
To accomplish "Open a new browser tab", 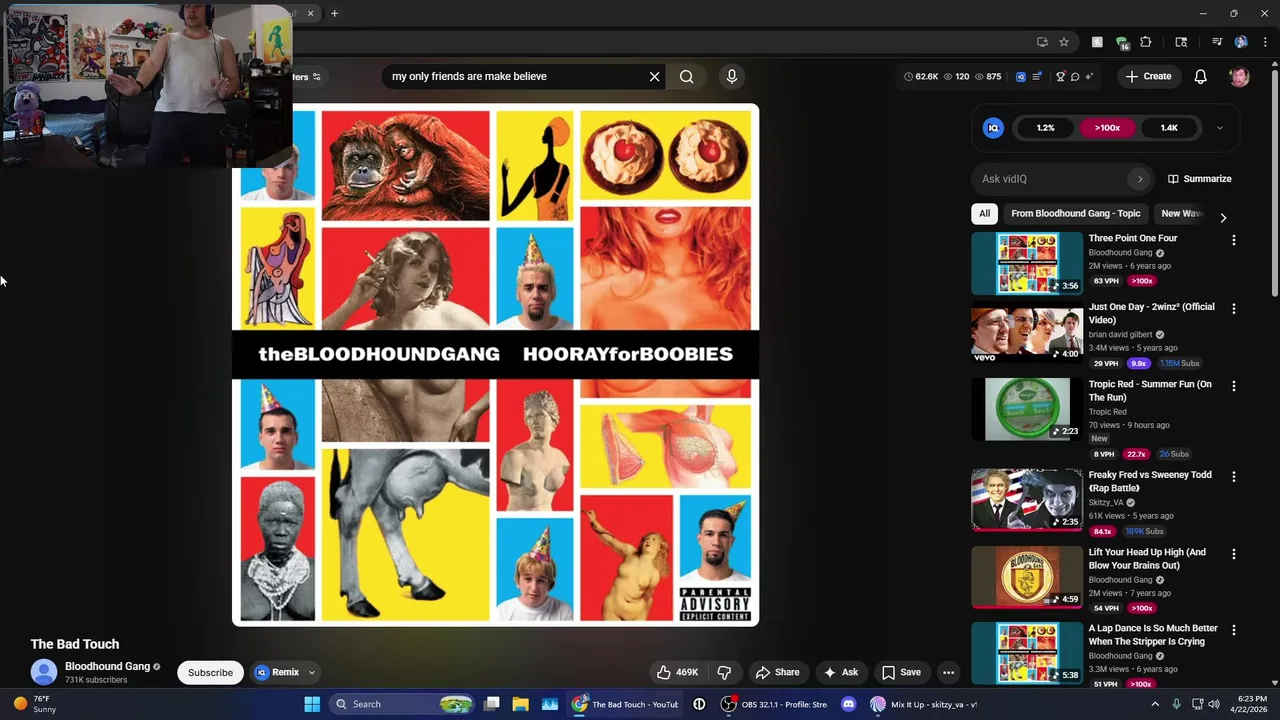I will point(334,13).
